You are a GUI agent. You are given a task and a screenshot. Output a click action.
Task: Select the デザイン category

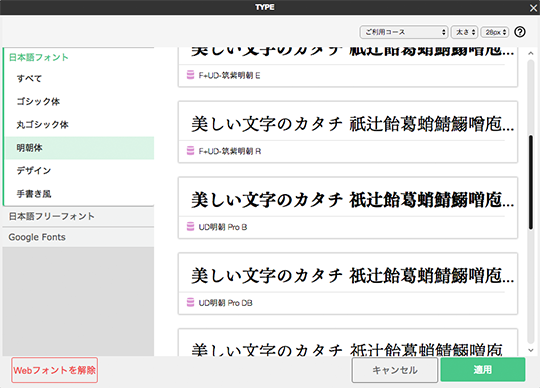pos(80,171)
